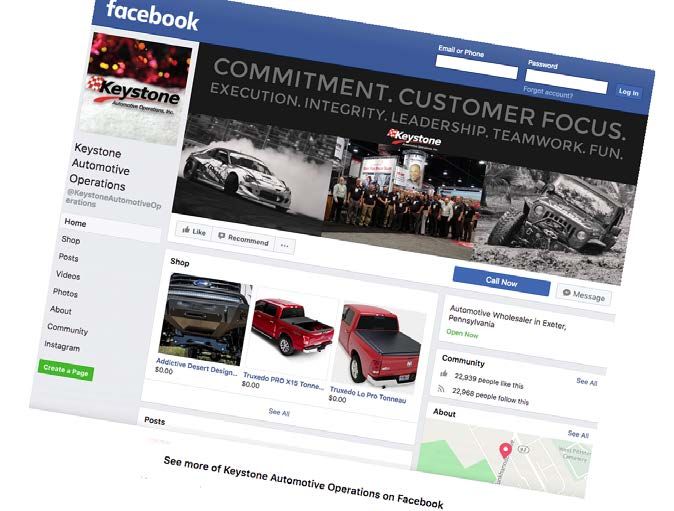Click See All under Shop products

279,412
